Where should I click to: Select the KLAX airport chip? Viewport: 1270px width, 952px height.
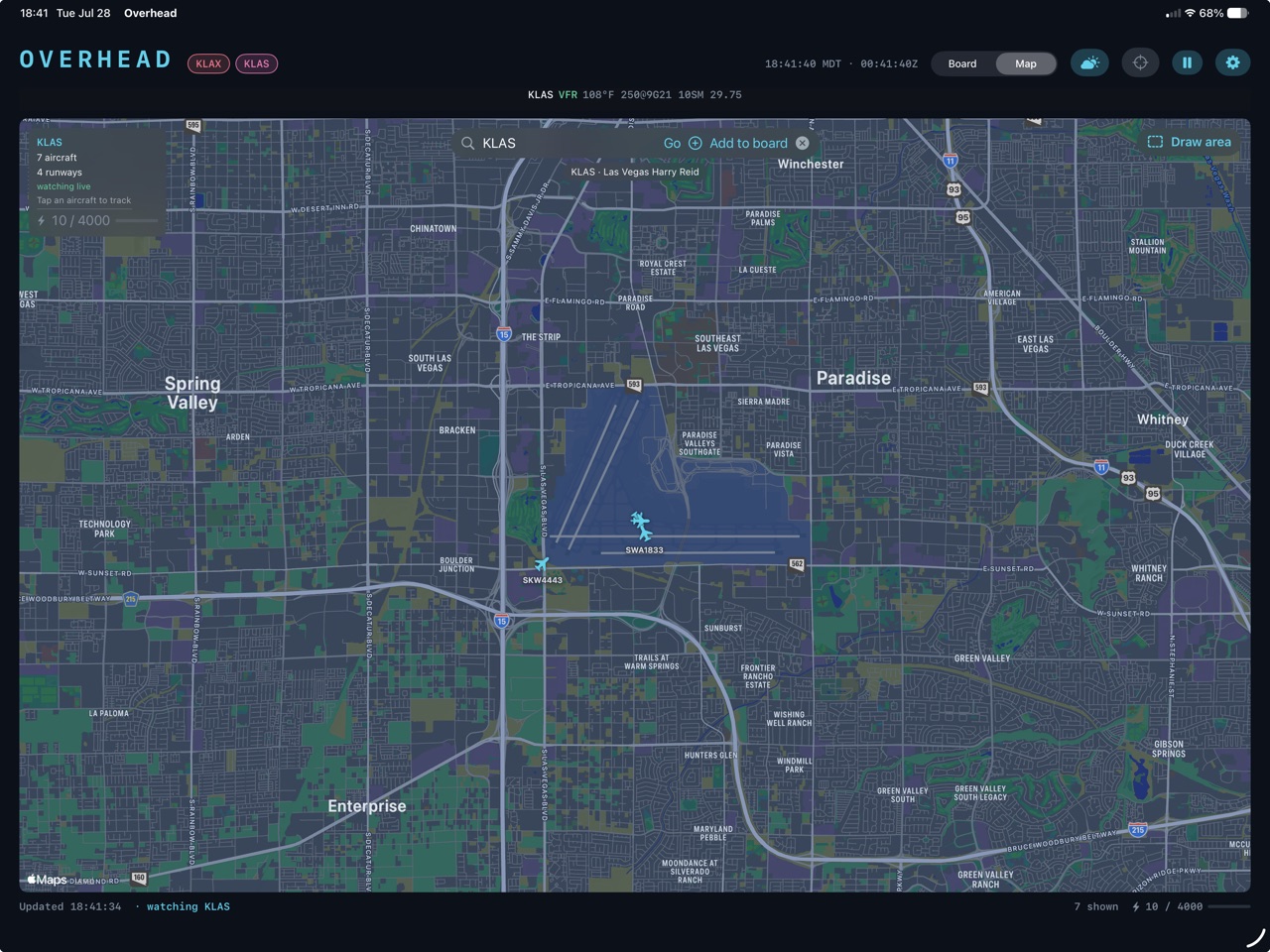[208, 63]
